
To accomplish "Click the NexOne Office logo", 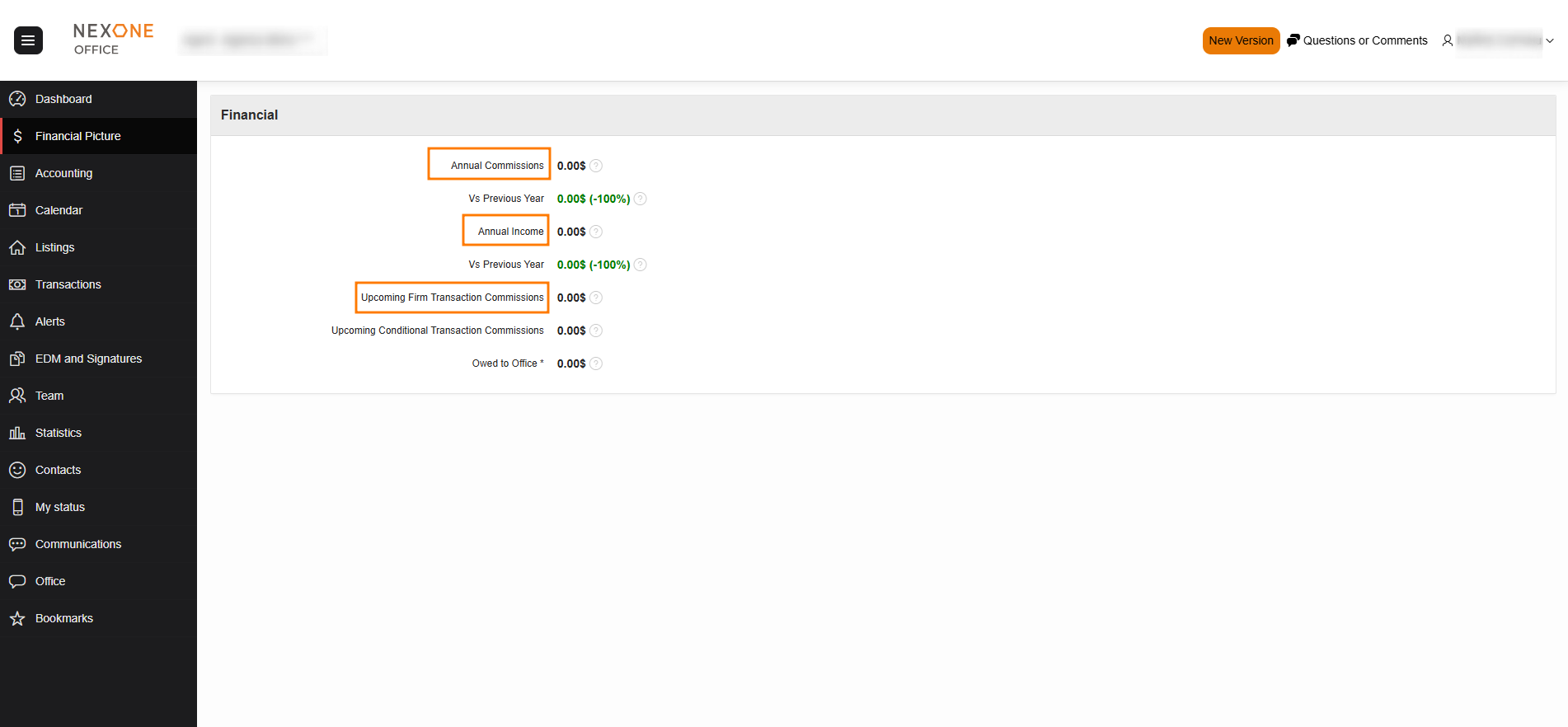I will tap(113, 40).
